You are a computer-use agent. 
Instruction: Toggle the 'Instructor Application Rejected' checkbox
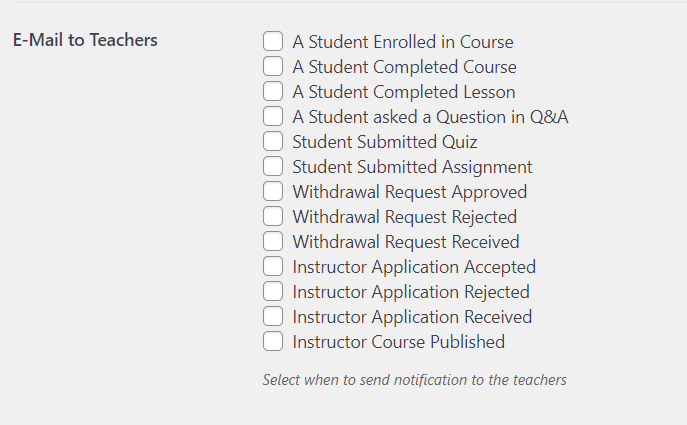coord(273,292)
